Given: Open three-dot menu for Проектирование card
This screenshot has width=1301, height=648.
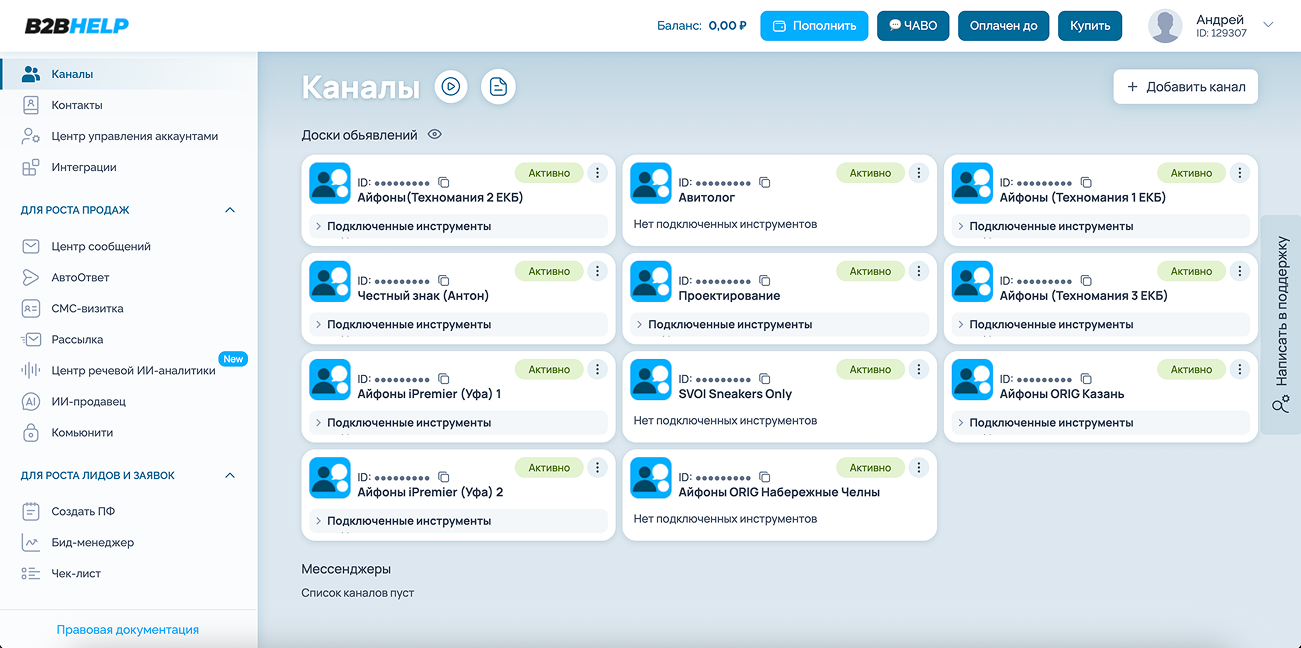Looking at the screenshot, I should point(918,271).
